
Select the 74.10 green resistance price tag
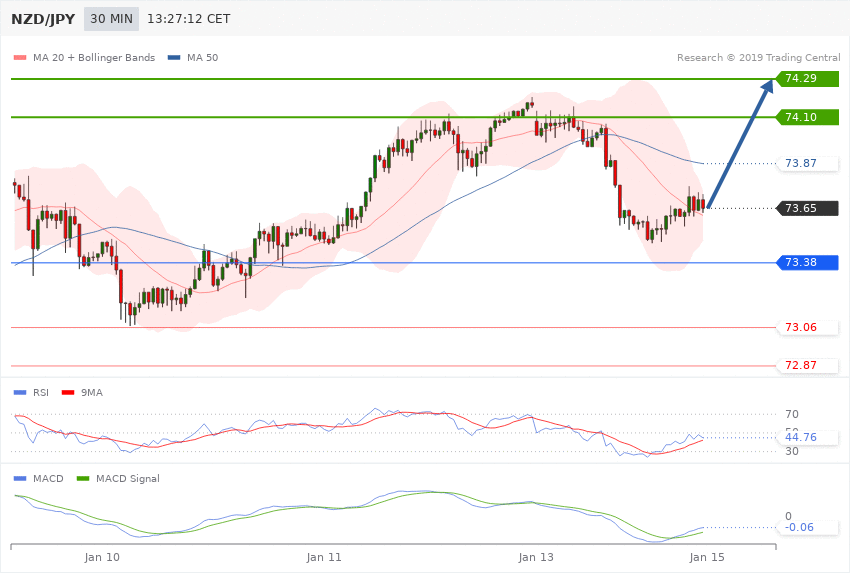coord(808,117)
